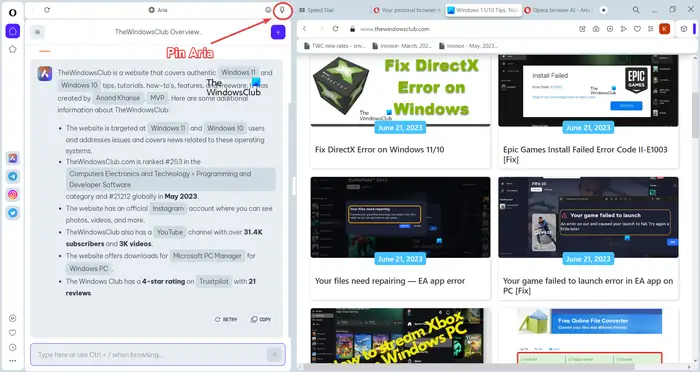
Task: Open 'TWC new rates' bookmark
Action: click(x=334, y=46)
